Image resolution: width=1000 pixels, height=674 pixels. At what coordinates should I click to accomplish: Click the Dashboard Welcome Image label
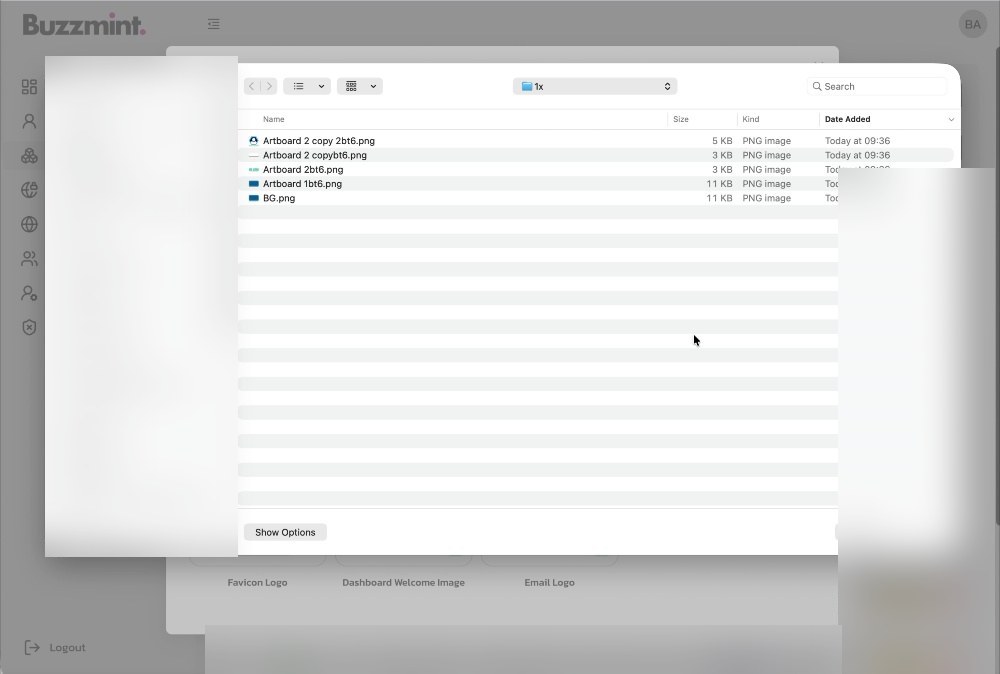404,583
